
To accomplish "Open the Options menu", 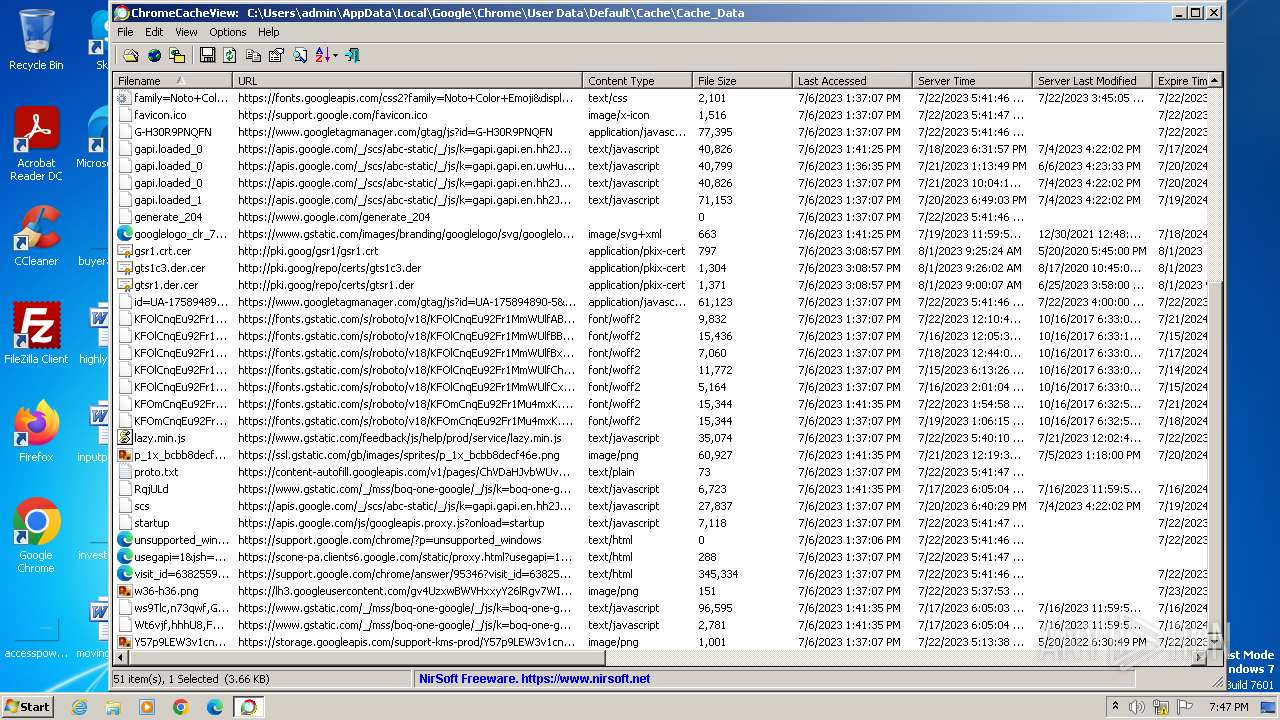I will [x=228, y=32].
